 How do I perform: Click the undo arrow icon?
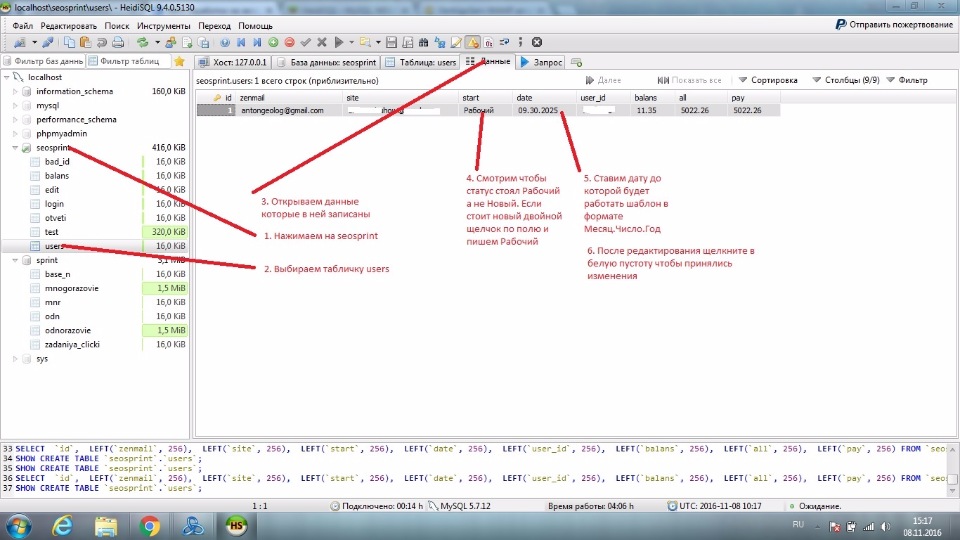pos(102,42)
